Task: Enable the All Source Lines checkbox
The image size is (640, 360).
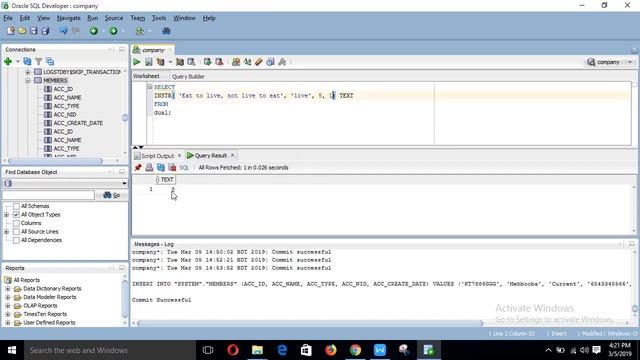Action: (x=16, y=232)
